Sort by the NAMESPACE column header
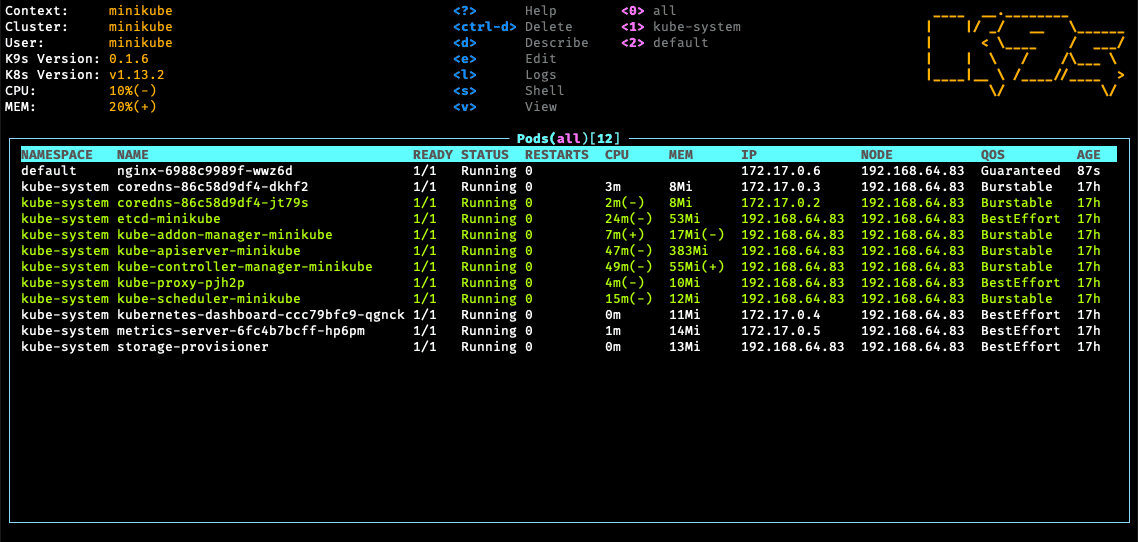Screen dimensions: 1138x542 tap(57, 155)
